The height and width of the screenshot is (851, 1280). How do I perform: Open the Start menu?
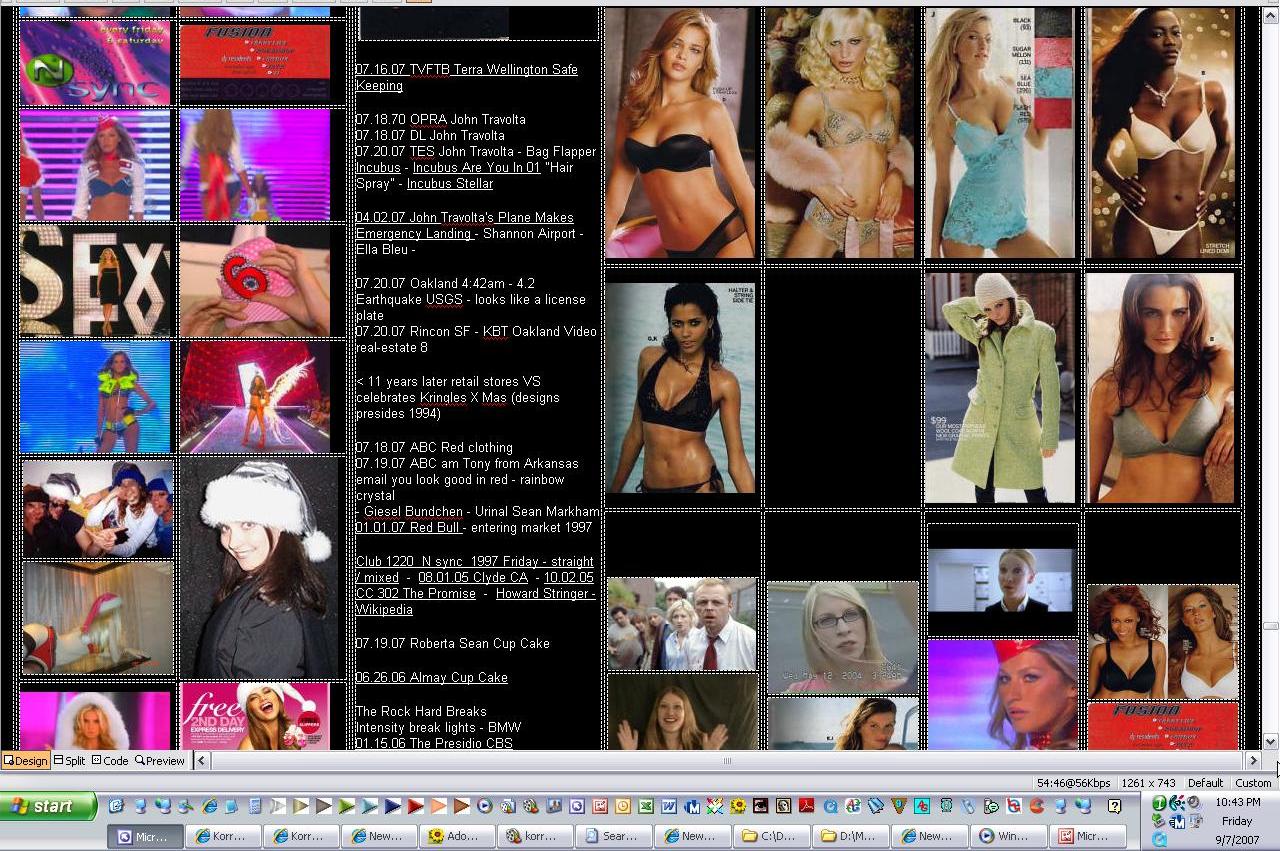[48, 806]
